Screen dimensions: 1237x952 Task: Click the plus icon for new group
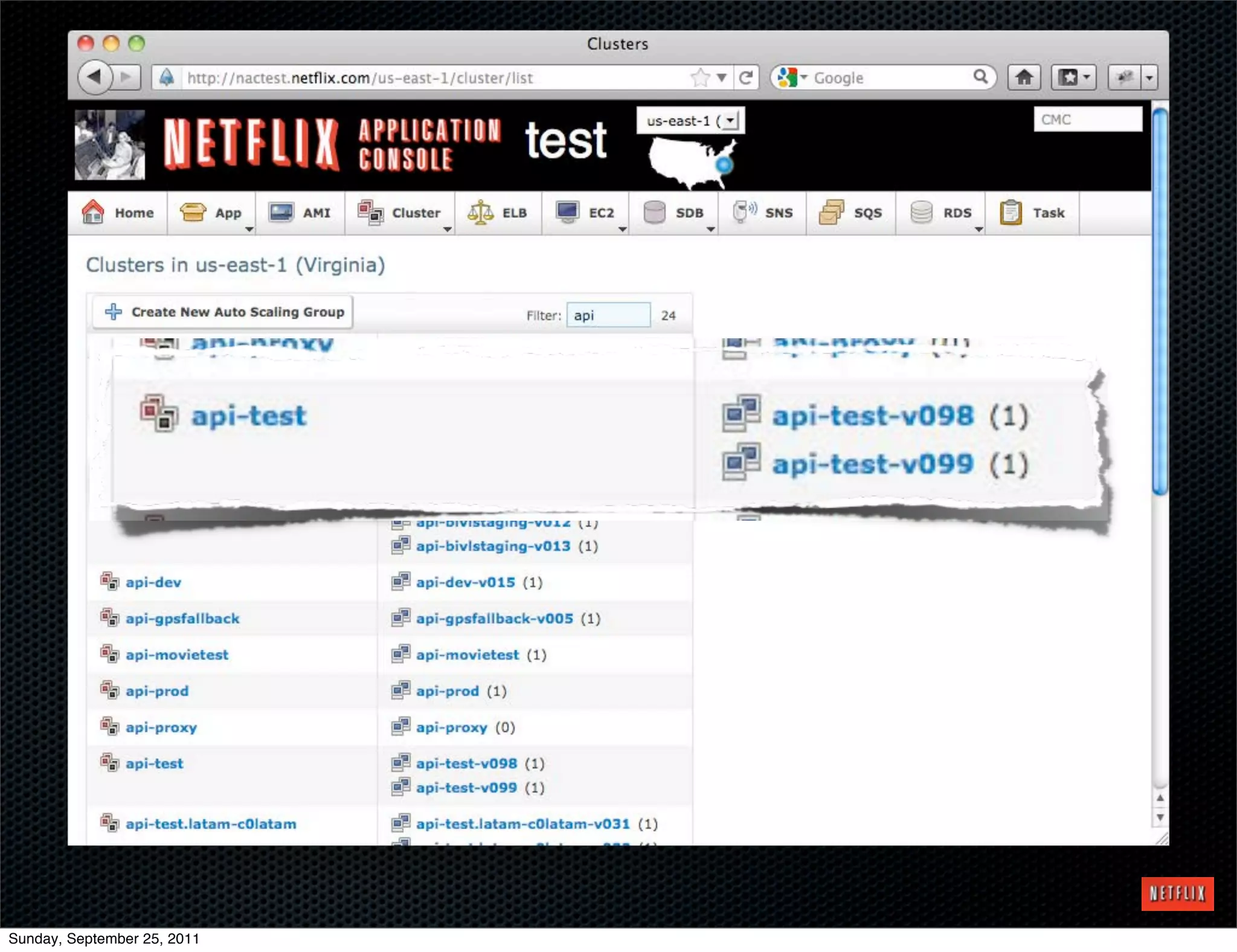[114, 312]
